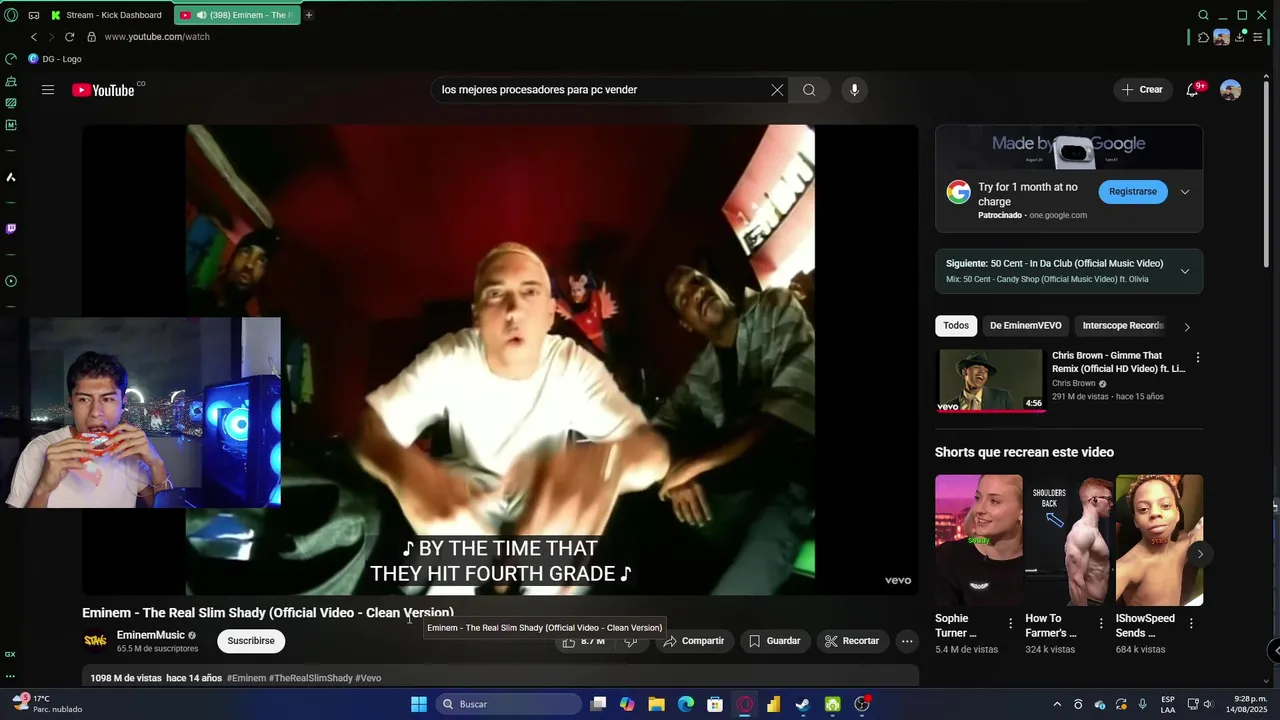Open the IShowSpeed Sends short thumbnail
Viewport: 1280px width, 720px height.
(x=1159, y=540)
